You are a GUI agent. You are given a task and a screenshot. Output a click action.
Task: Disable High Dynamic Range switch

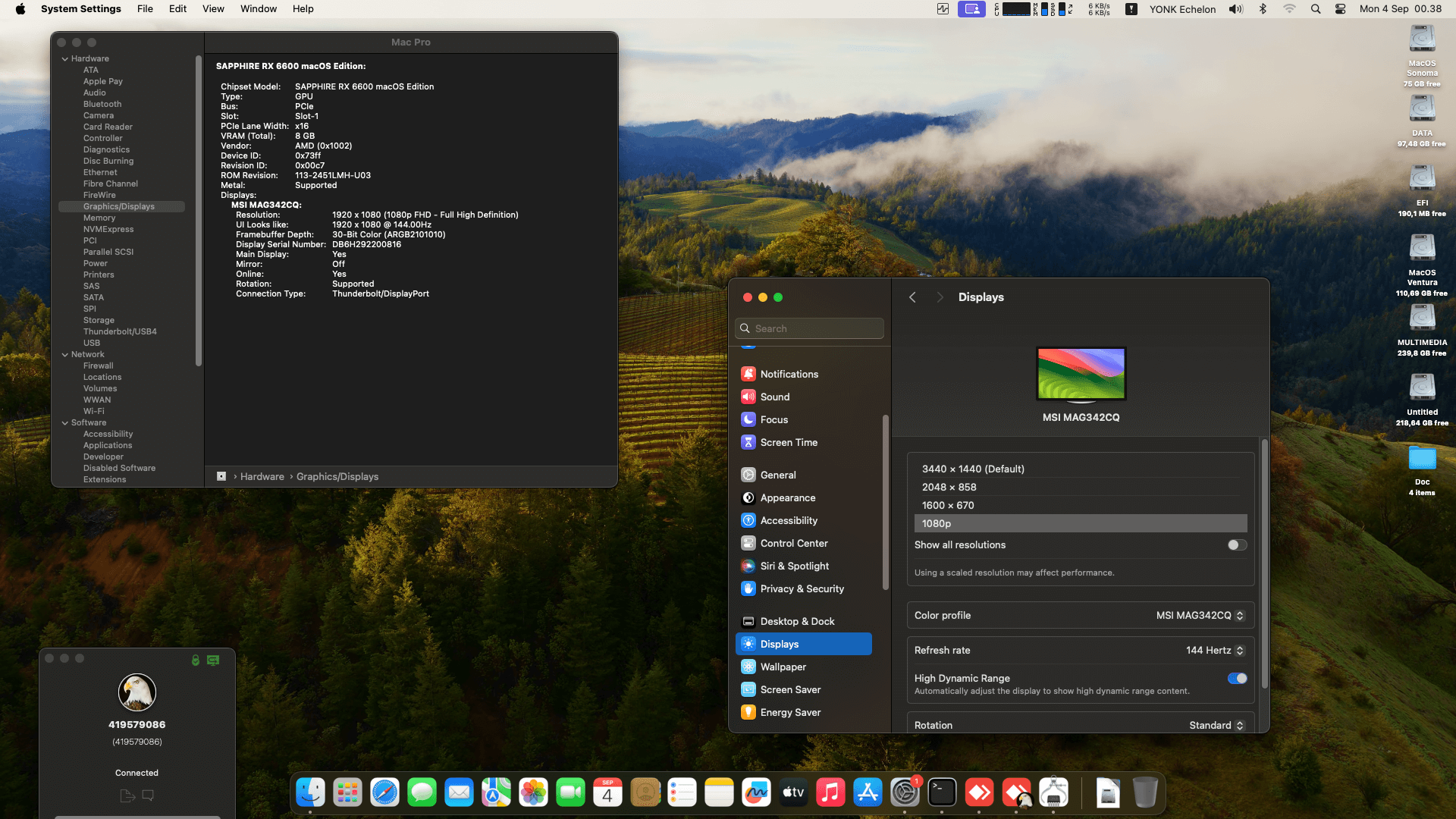pos(1237,679)
